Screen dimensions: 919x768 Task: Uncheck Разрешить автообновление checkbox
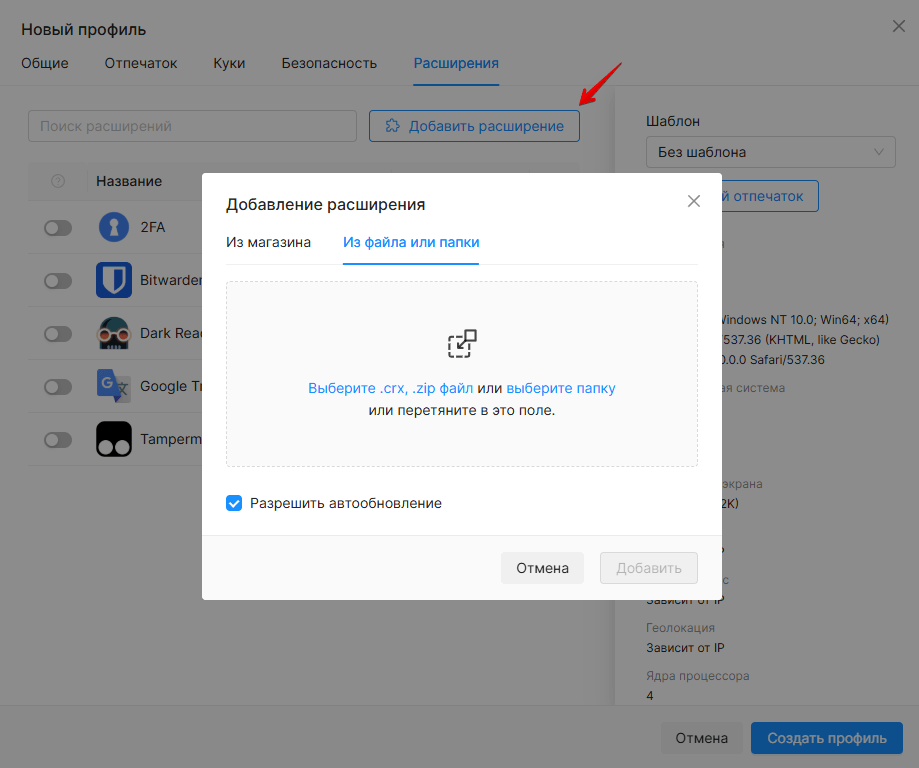[234, 503]
